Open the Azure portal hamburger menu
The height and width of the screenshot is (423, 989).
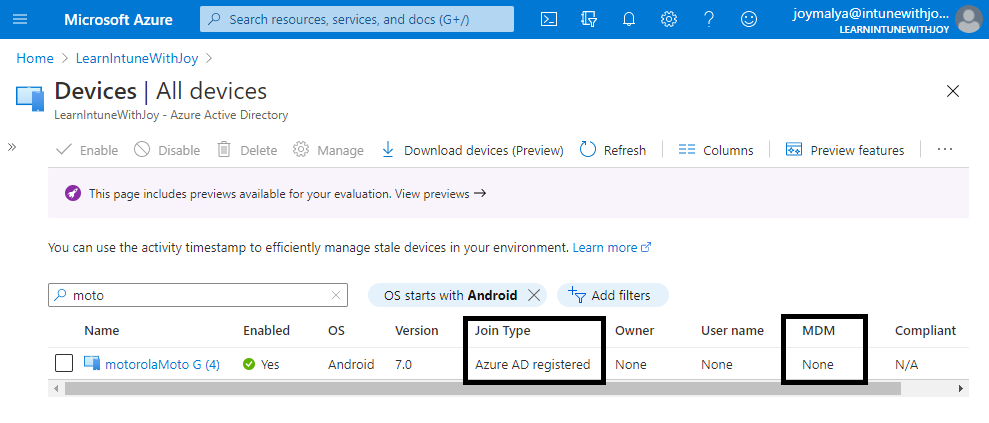coord(20,19)
